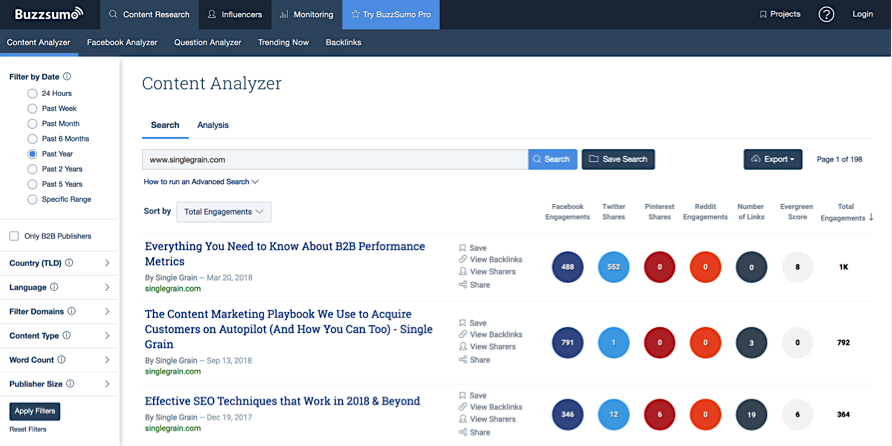Image resolution: width=892 pixels, height=446 pixels.
Task: Select the Past 2 Years date filter
Action: [x=32, y=169]
